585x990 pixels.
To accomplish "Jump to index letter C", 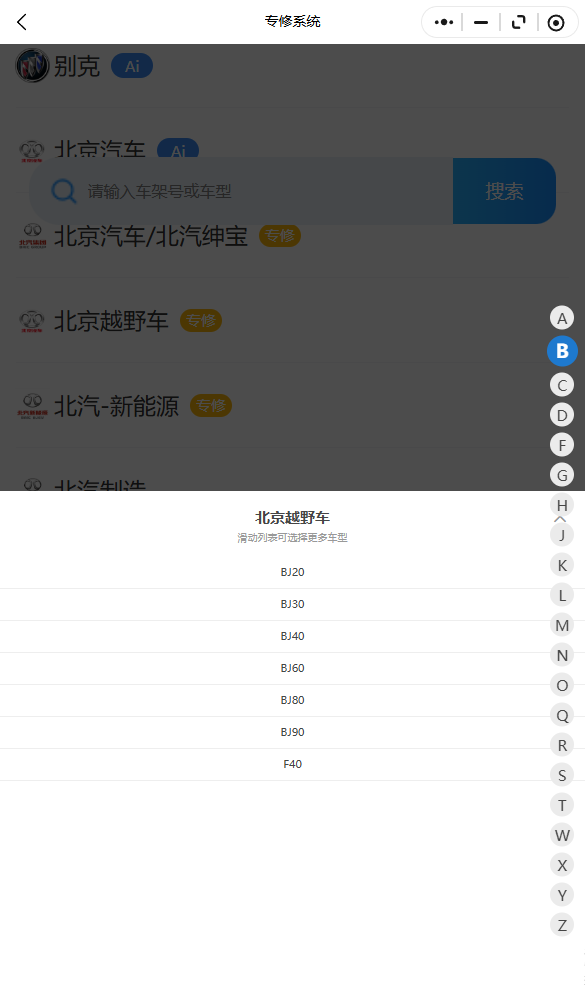I will point(562,385).
